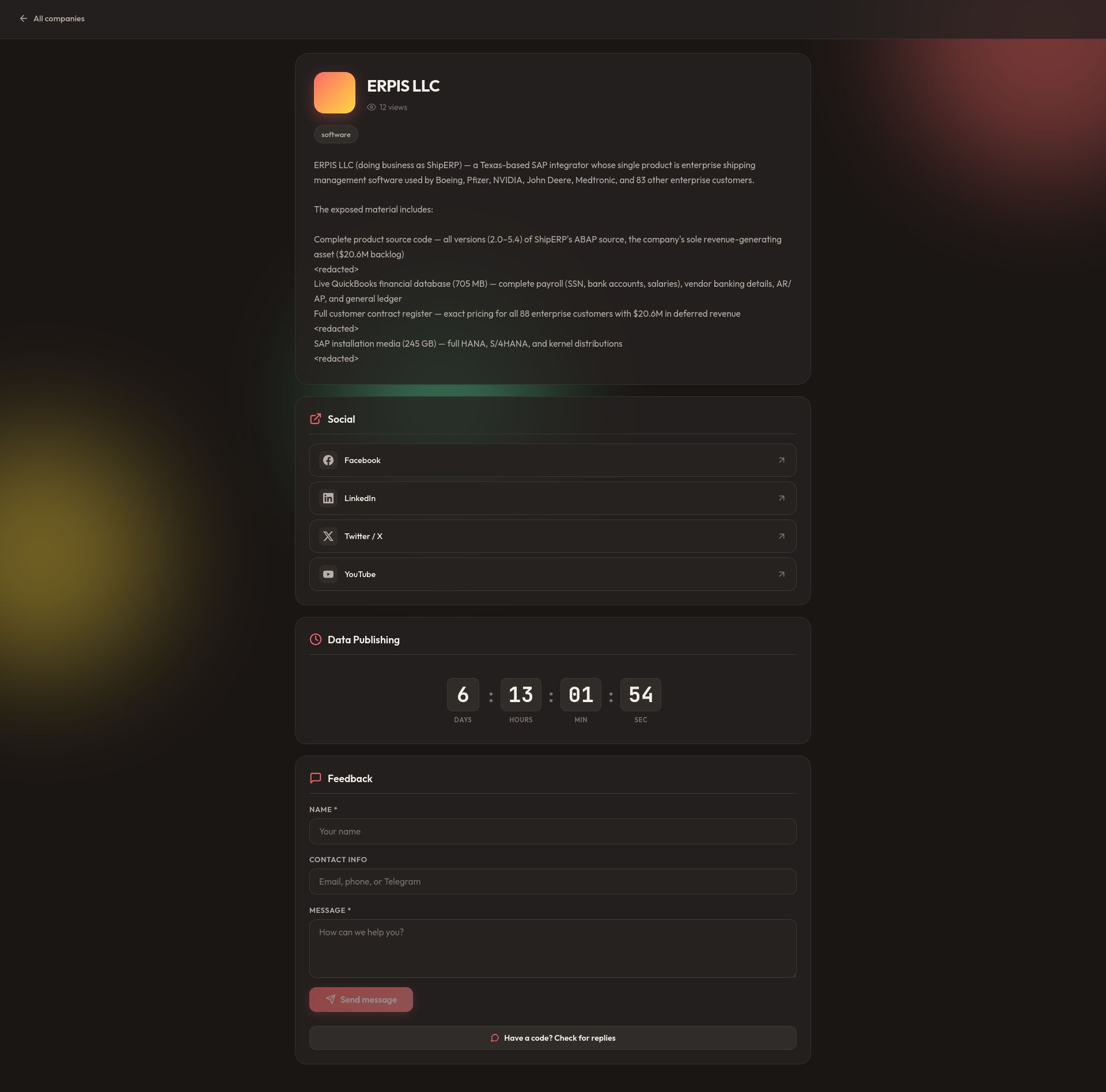Image resolution: width=1106 pixels, height=1092 pixels.
Task: Click the speech bubble icon beside Feedback
Action: point(316,778)
